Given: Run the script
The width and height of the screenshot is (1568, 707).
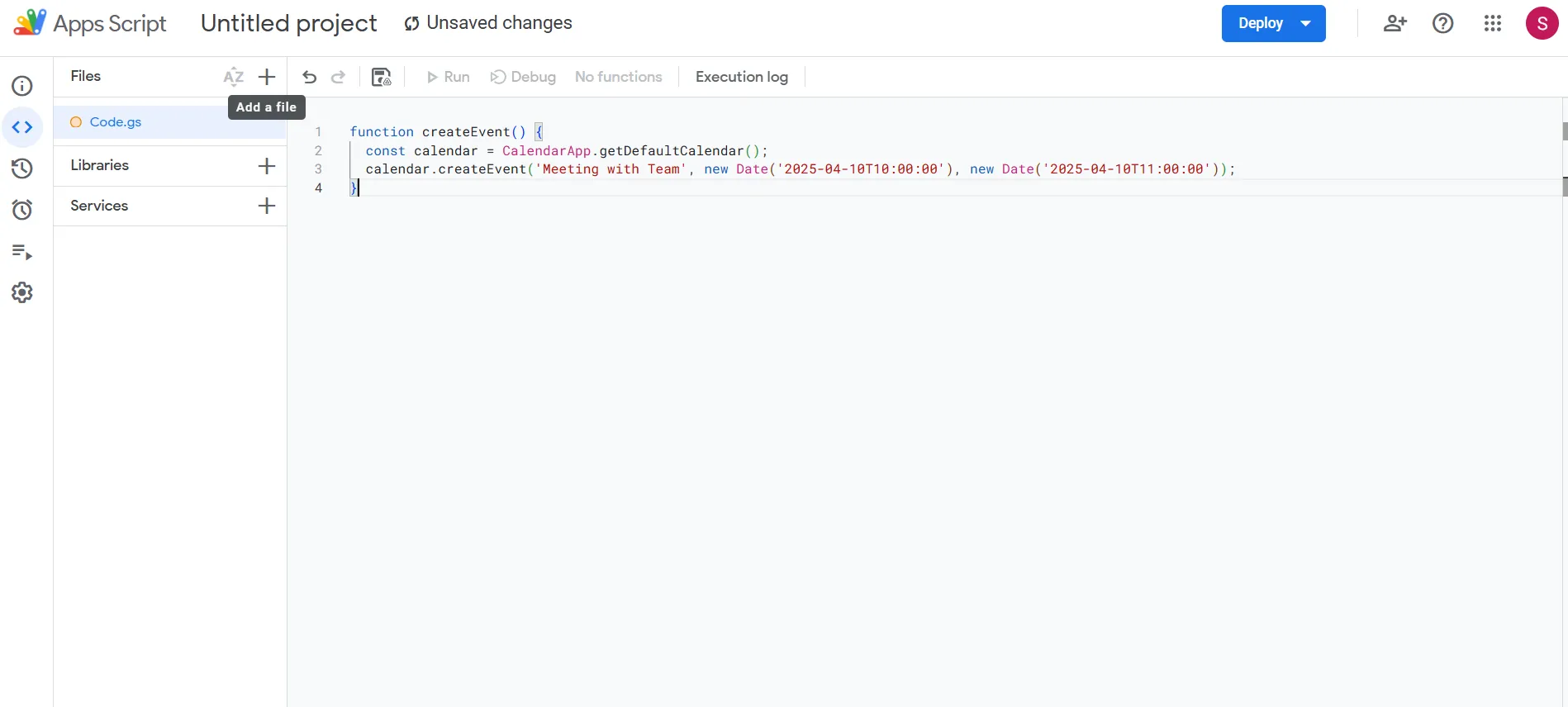Looking at the screenshot, I should (x=448, y=77).
